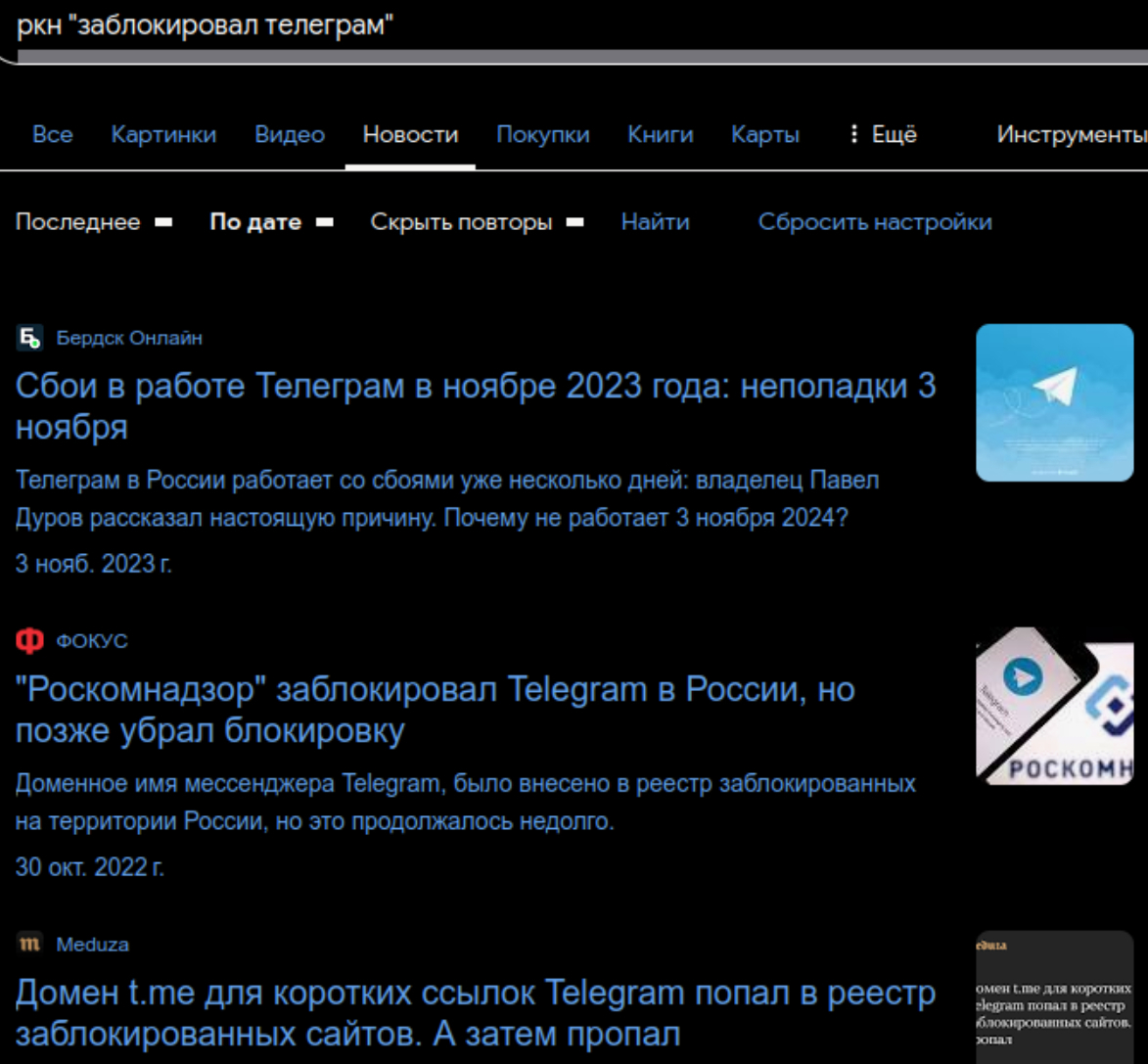
Task: Click the date 3 нояб. 2023 г.
Action: coord(94,564)
